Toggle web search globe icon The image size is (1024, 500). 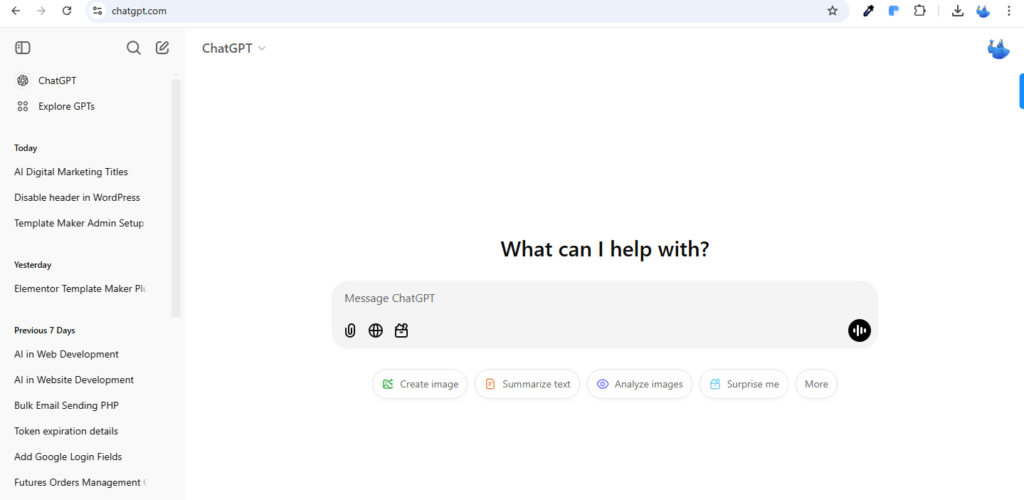pyautogui.click(x=376, y=330)
